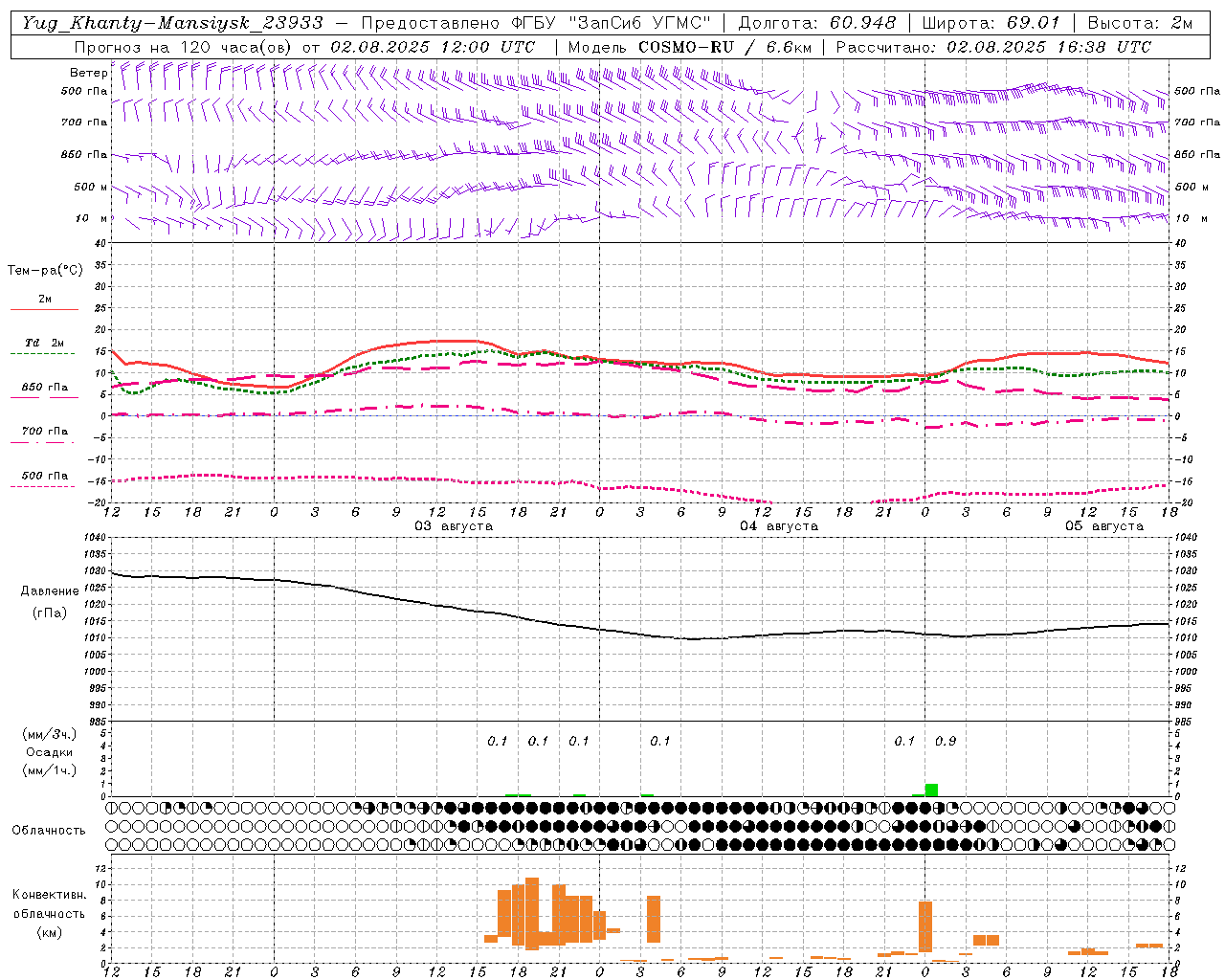The image size is (1225, 980).
Task: Click the station title Yug_Khanty-Mansiysk_23933
Action: coord(172,23)
